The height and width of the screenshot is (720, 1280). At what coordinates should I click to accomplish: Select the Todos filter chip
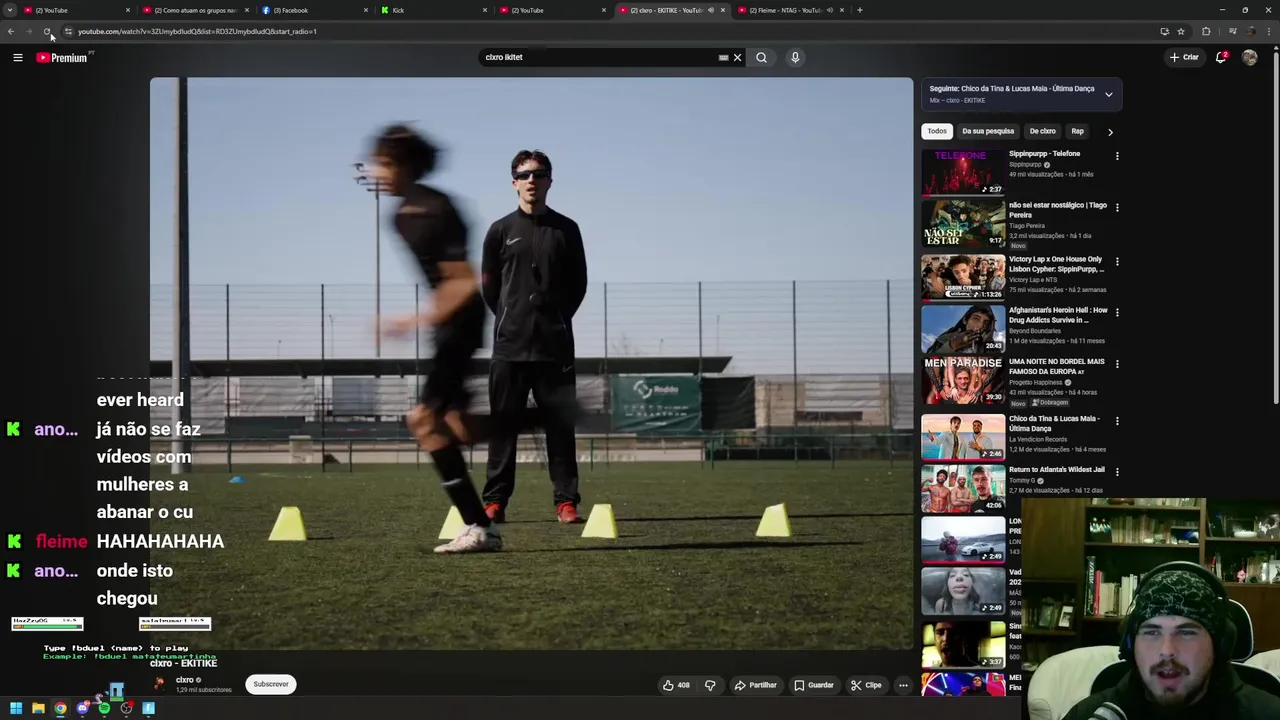(x=937, y=131)
